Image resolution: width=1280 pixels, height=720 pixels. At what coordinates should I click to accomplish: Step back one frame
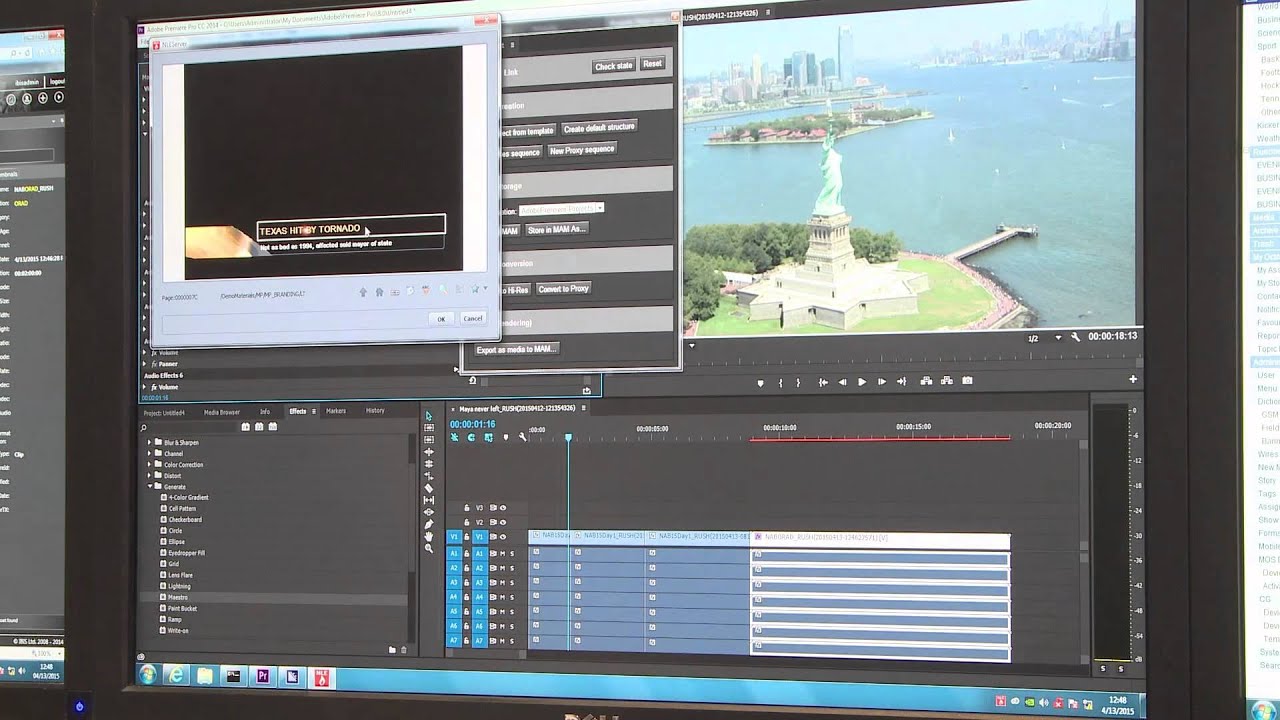coord(842,381)
